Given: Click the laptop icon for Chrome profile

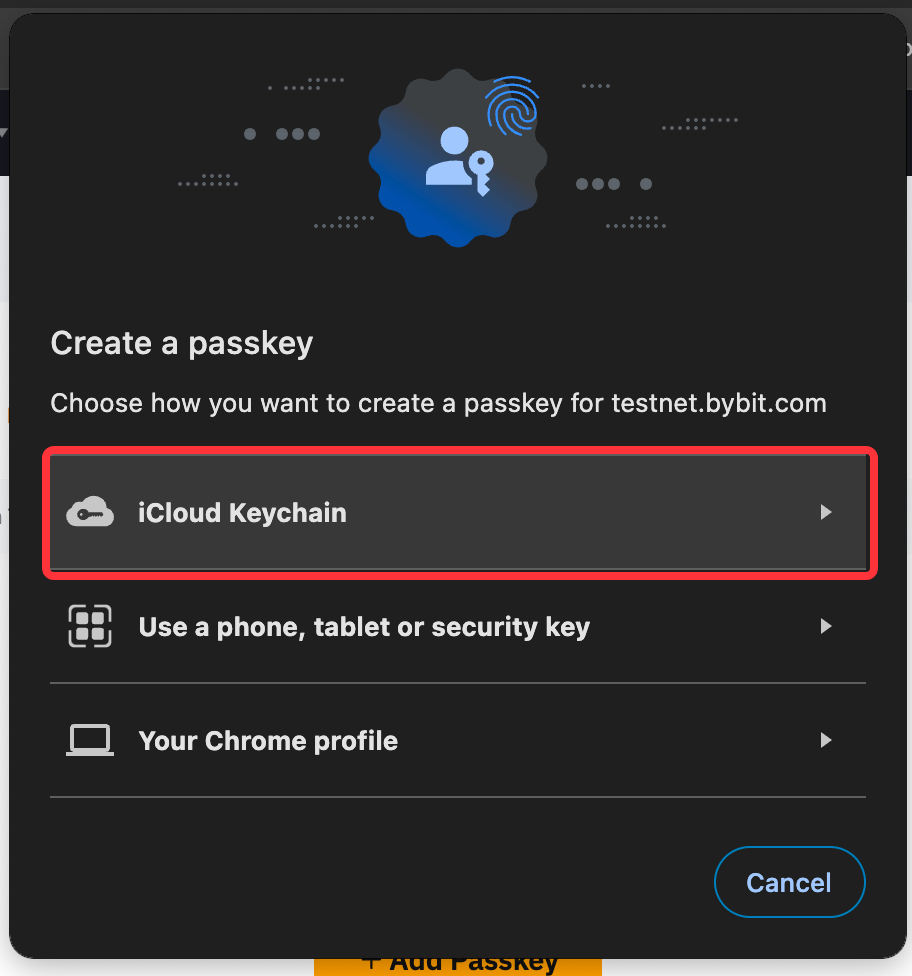Looking at the screenshot, I should [x=89, y=741].
